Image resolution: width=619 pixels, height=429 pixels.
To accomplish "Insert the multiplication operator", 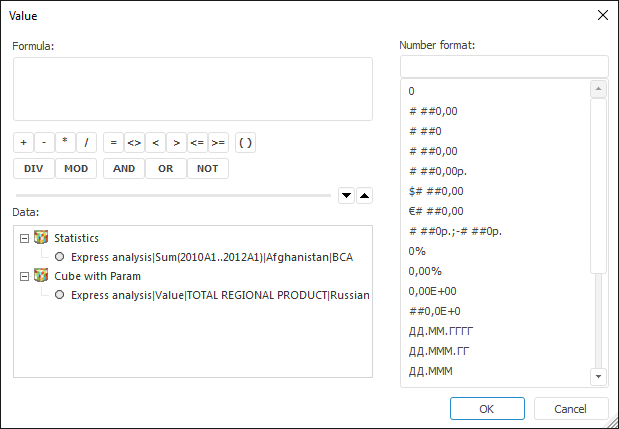I will [x=66, y=143].
